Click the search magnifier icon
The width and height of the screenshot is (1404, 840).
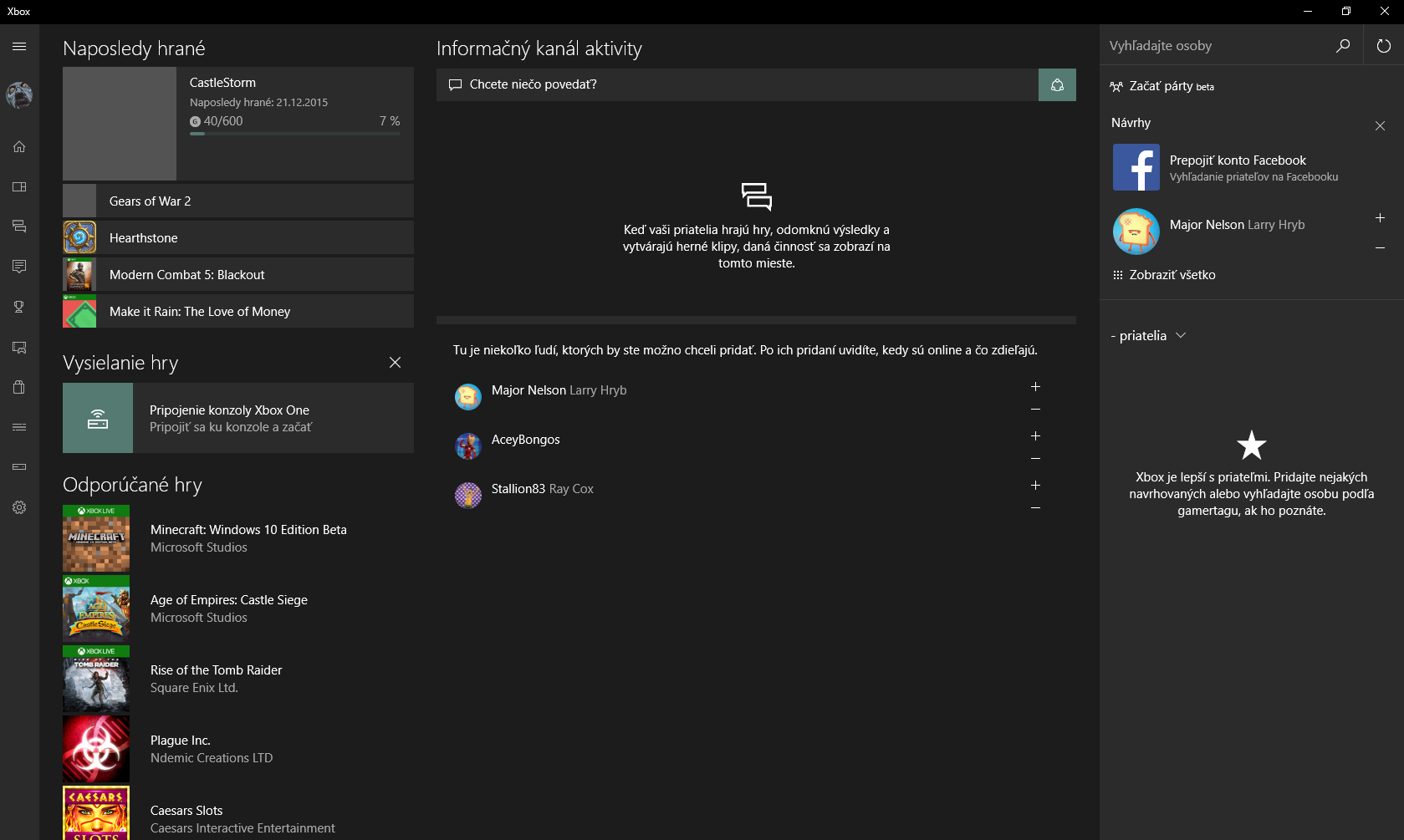(1343, 46)
